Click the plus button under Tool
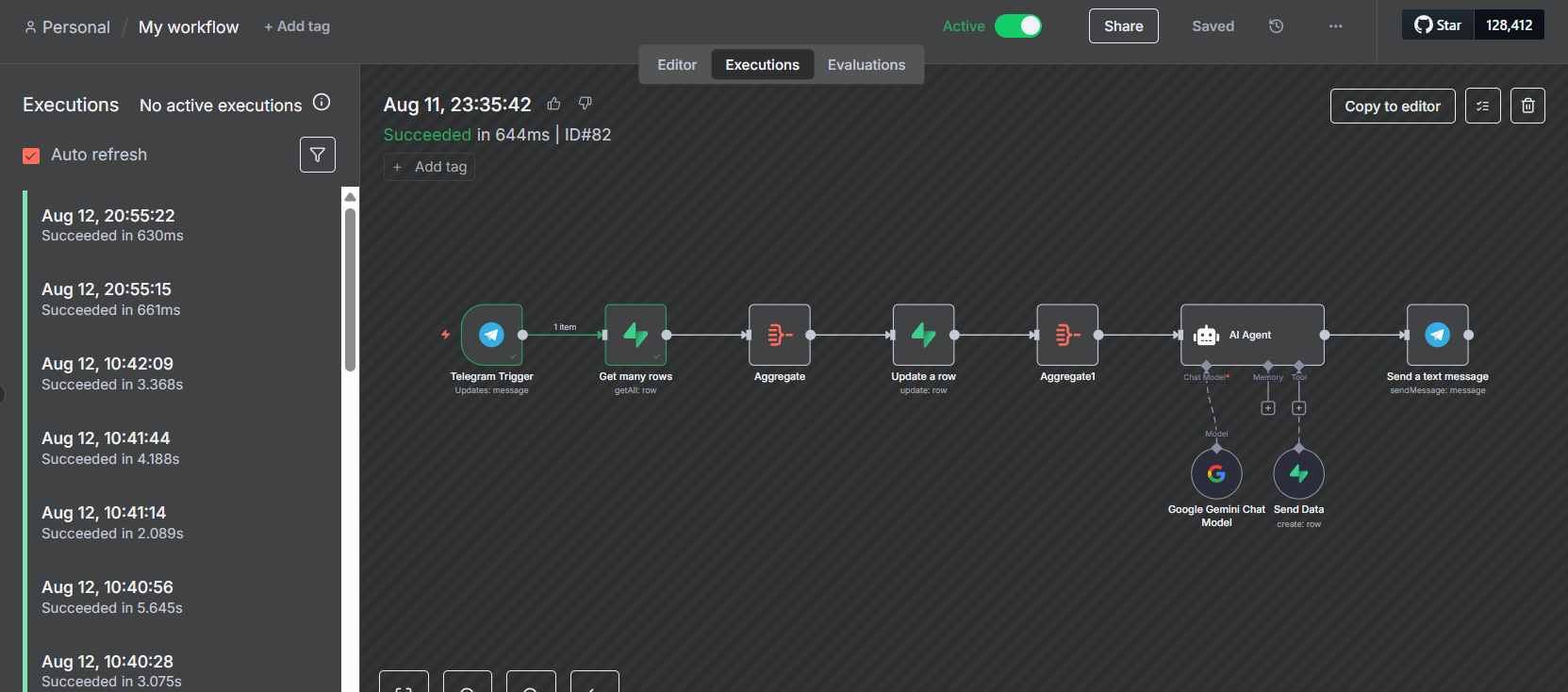 pyautogui.click(x=1299, y=408)
